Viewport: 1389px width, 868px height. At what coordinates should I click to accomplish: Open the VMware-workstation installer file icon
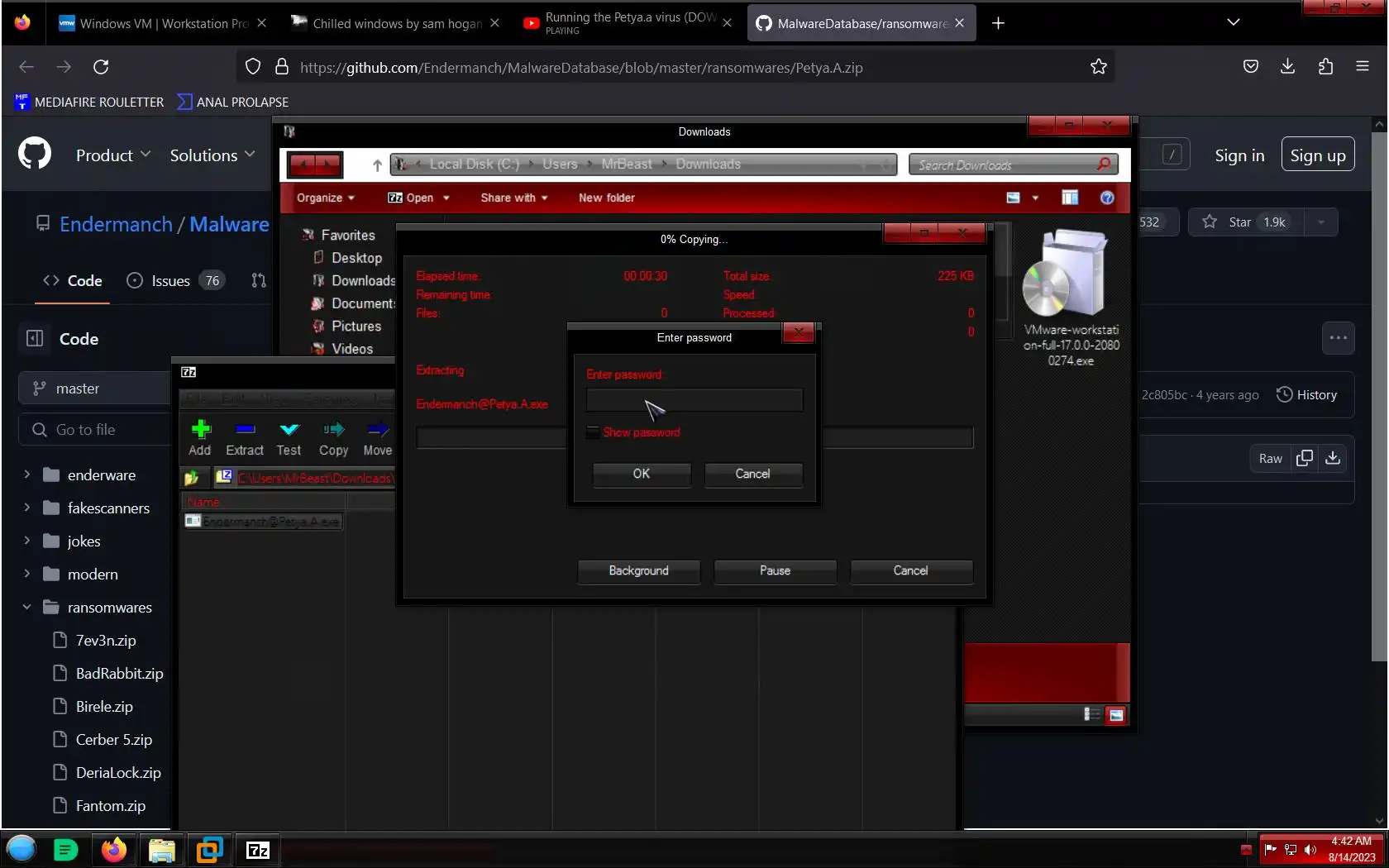point(1071,298)
